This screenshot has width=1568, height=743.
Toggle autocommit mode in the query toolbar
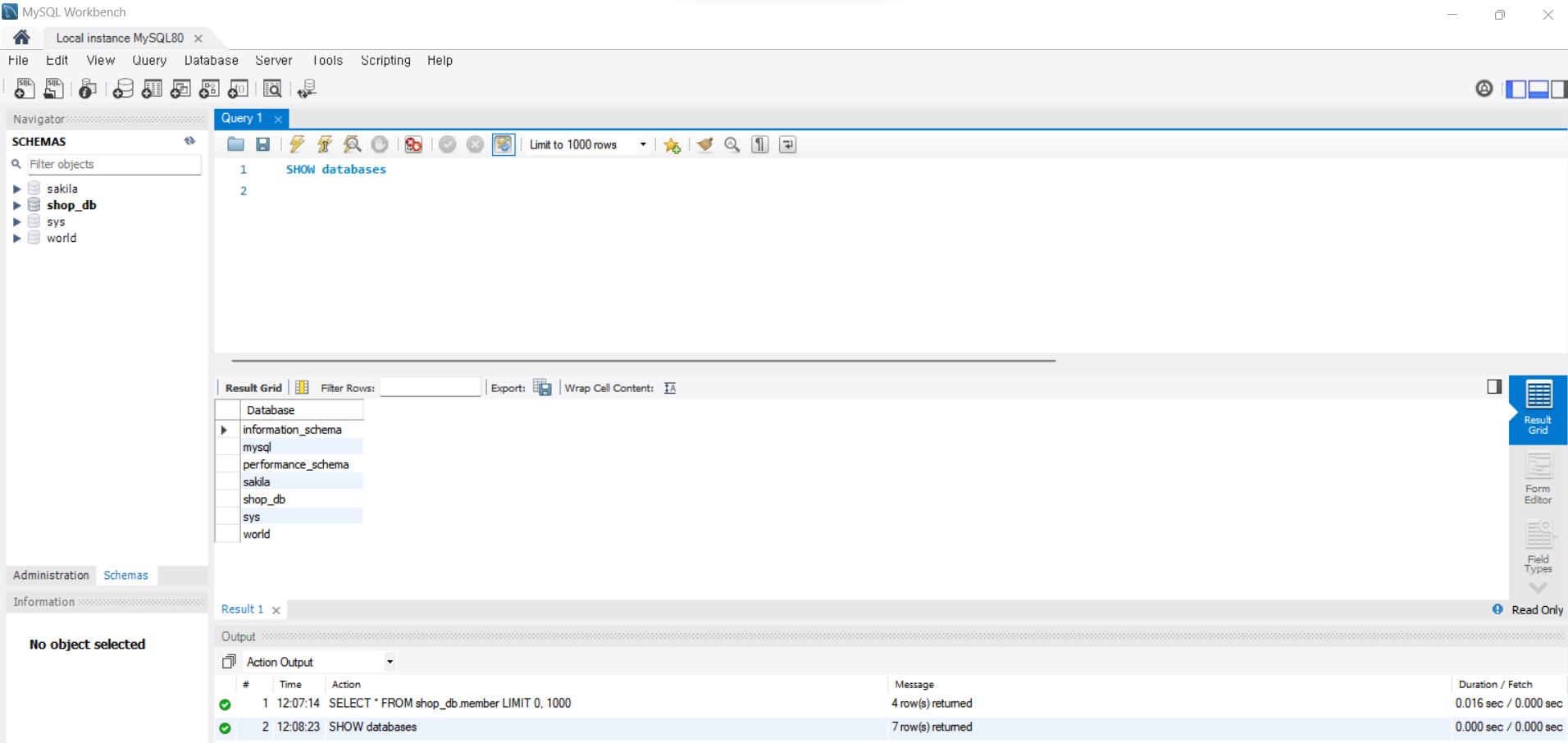coord(503,144)
